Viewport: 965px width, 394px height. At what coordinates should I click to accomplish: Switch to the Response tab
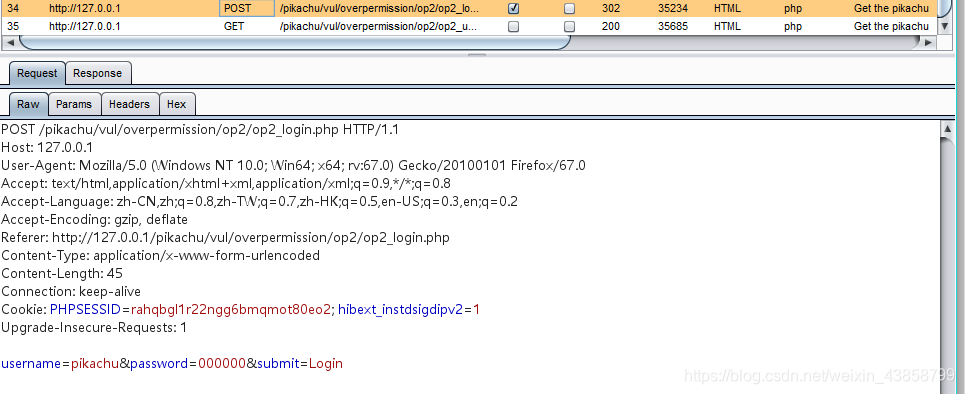pos(97,73)
